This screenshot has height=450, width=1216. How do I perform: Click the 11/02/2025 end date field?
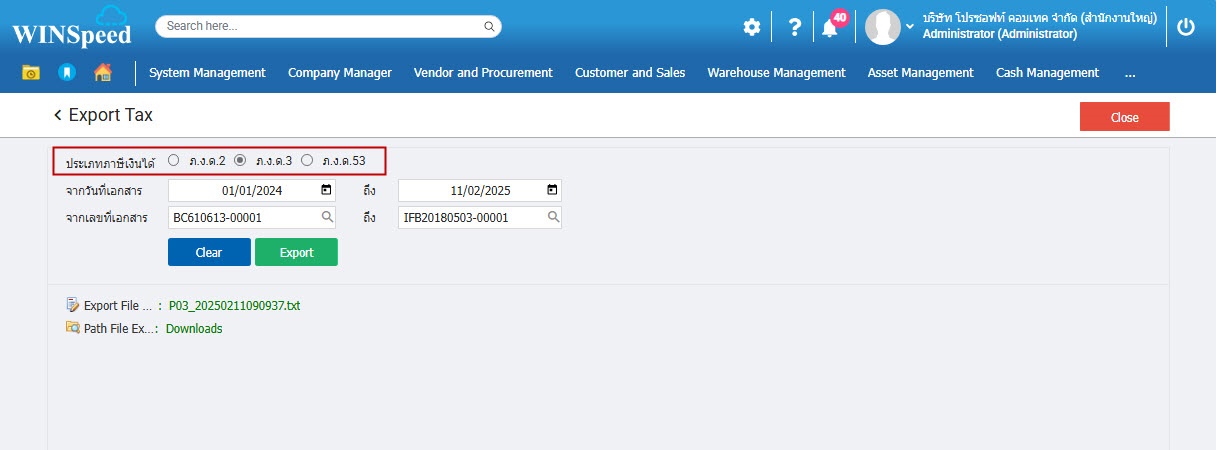(480, 190)
